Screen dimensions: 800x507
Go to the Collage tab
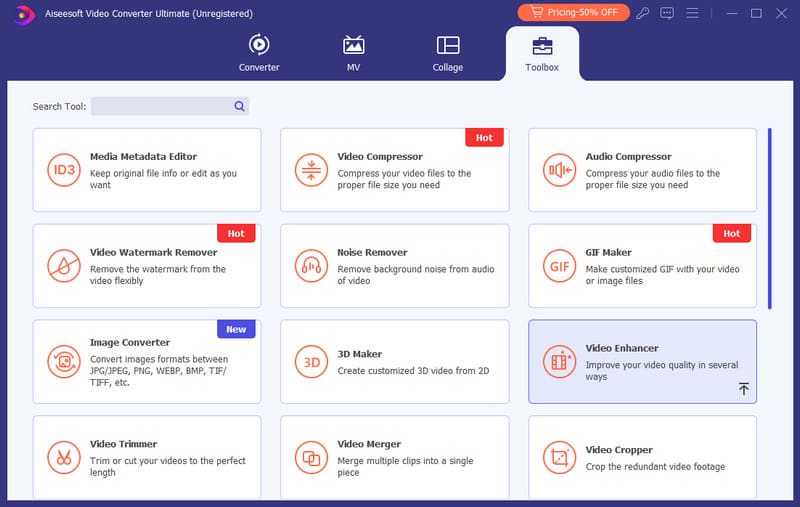pos(448,54)
